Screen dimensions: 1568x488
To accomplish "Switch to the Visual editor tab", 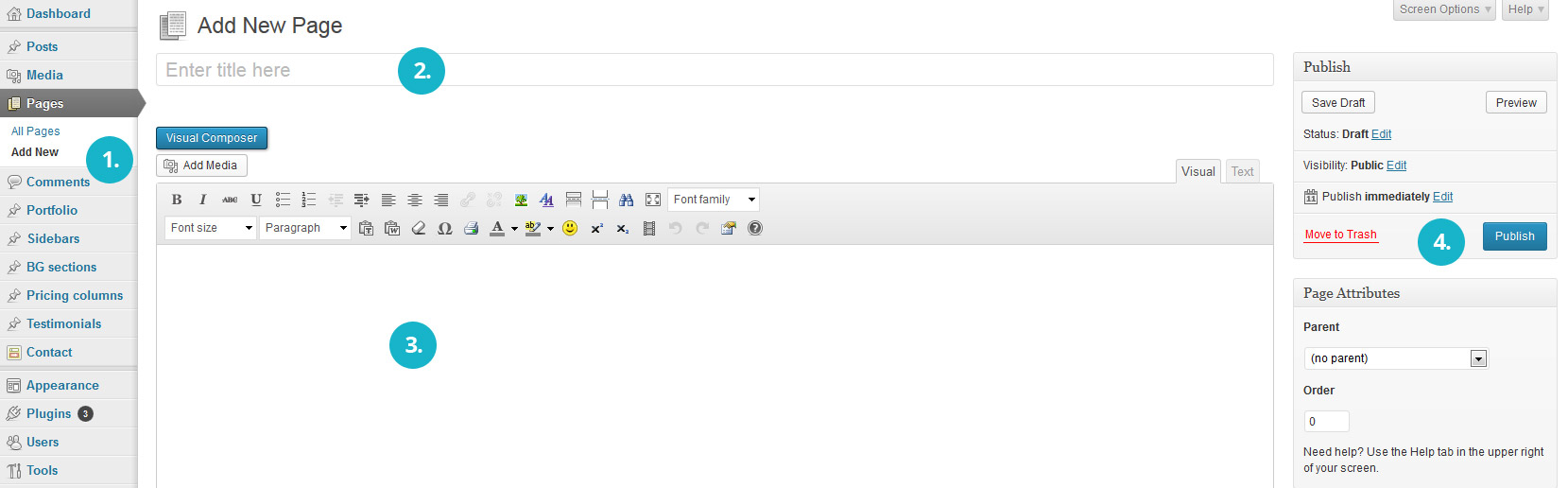I will pos(1198,171).
